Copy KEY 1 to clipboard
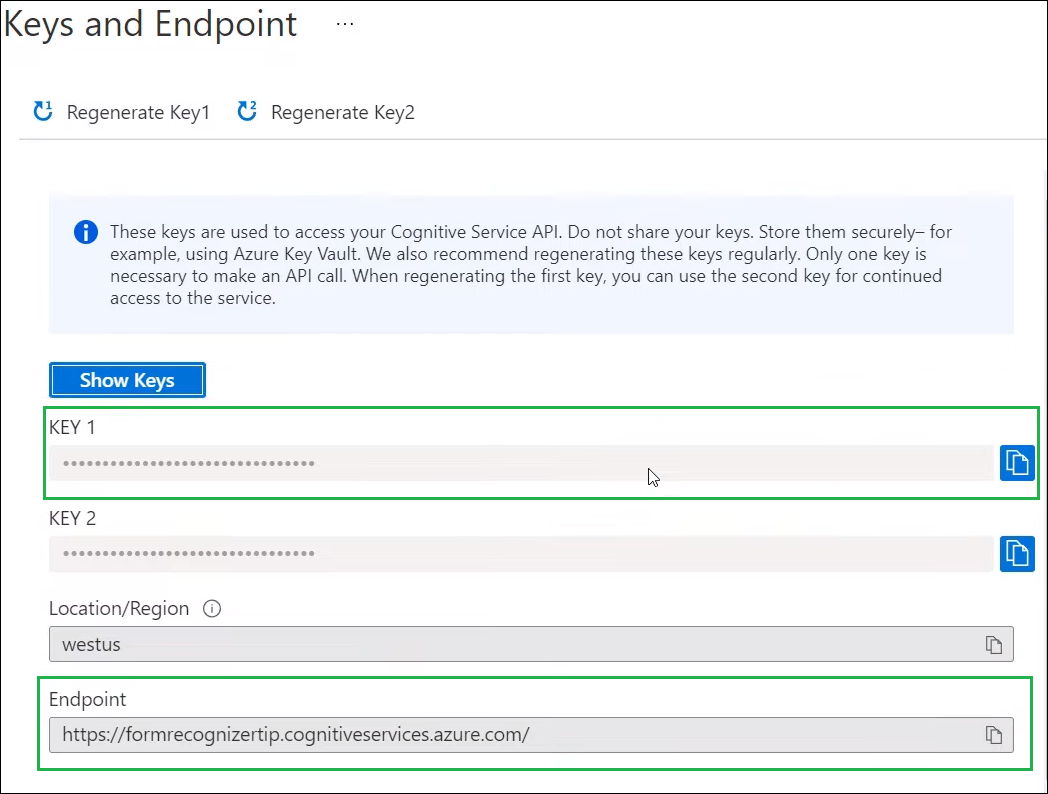The height and width of the screenshot is (794, 1048). pyautogui.click(x=1017, y=462)
